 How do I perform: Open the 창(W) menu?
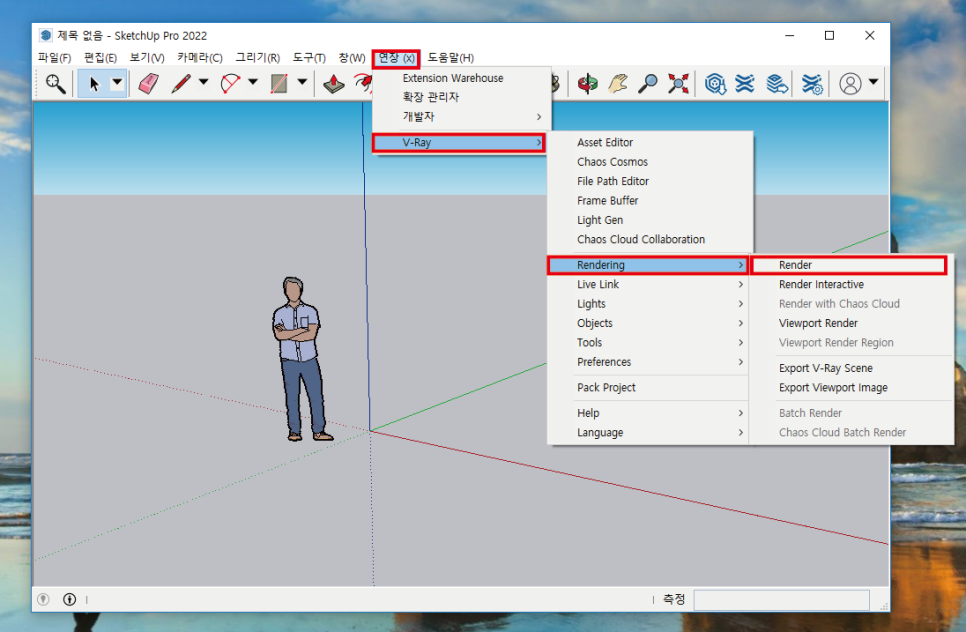click(352, 57)
